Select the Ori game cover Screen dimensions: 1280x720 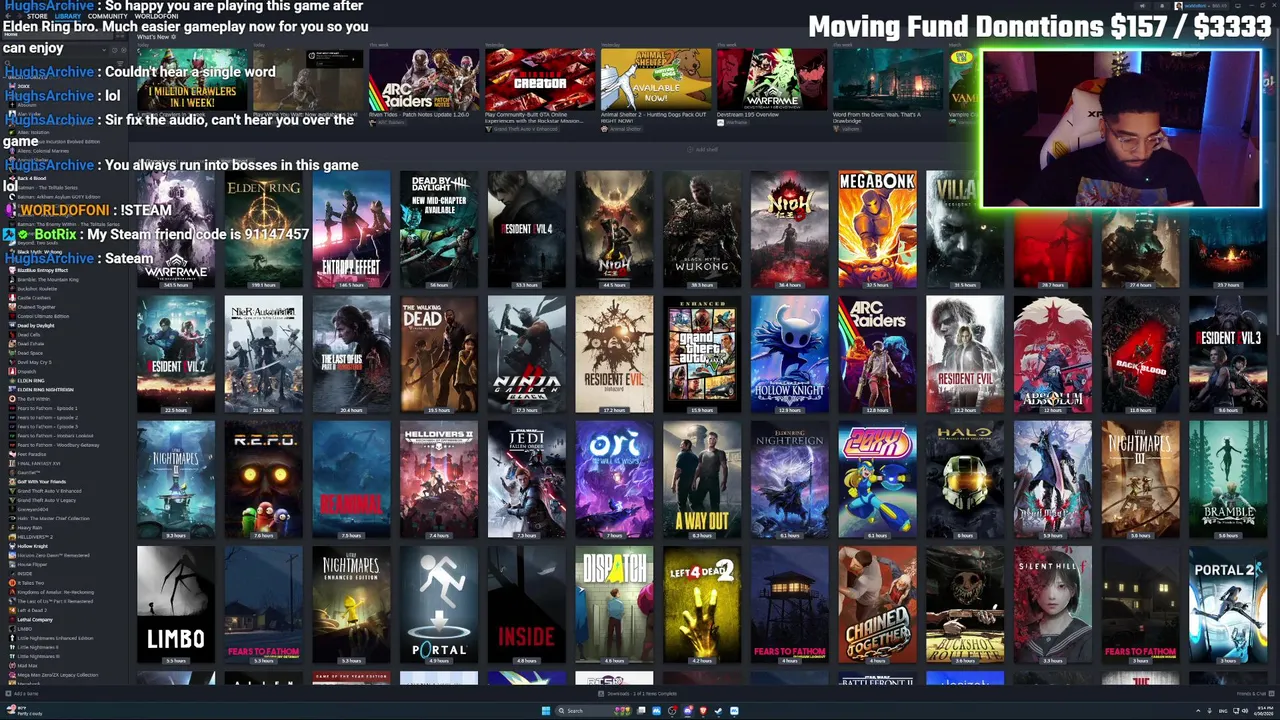click(614, 479)
